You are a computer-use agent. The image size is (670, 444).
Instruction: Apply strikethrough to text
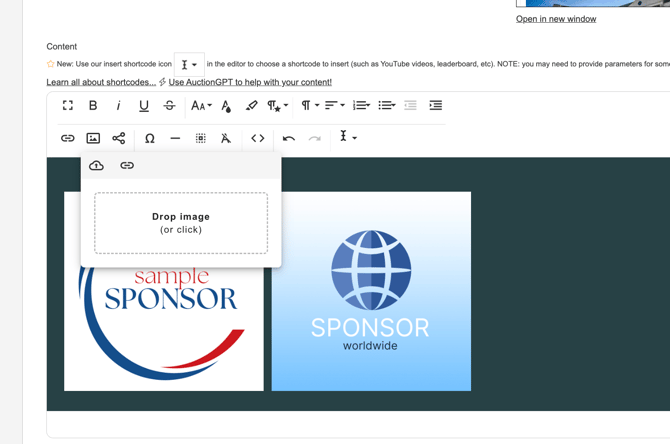click(169, 105)
